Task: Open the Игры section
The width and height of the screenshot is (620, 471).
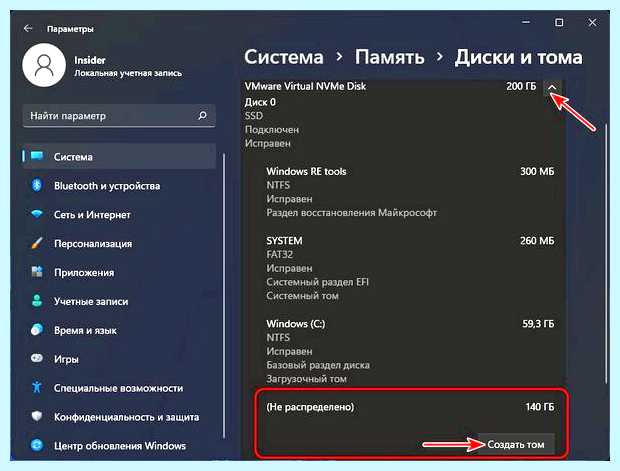Action: (x=119, y=359)
